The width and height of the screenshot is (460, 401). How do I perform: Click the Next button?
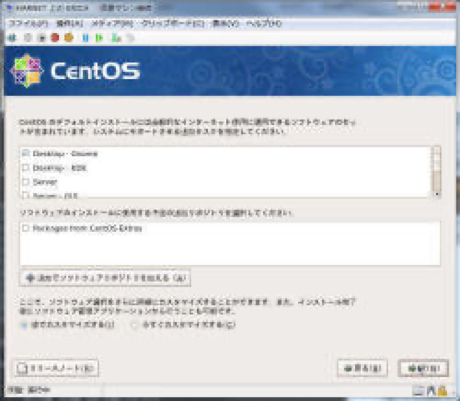[423, 368]
